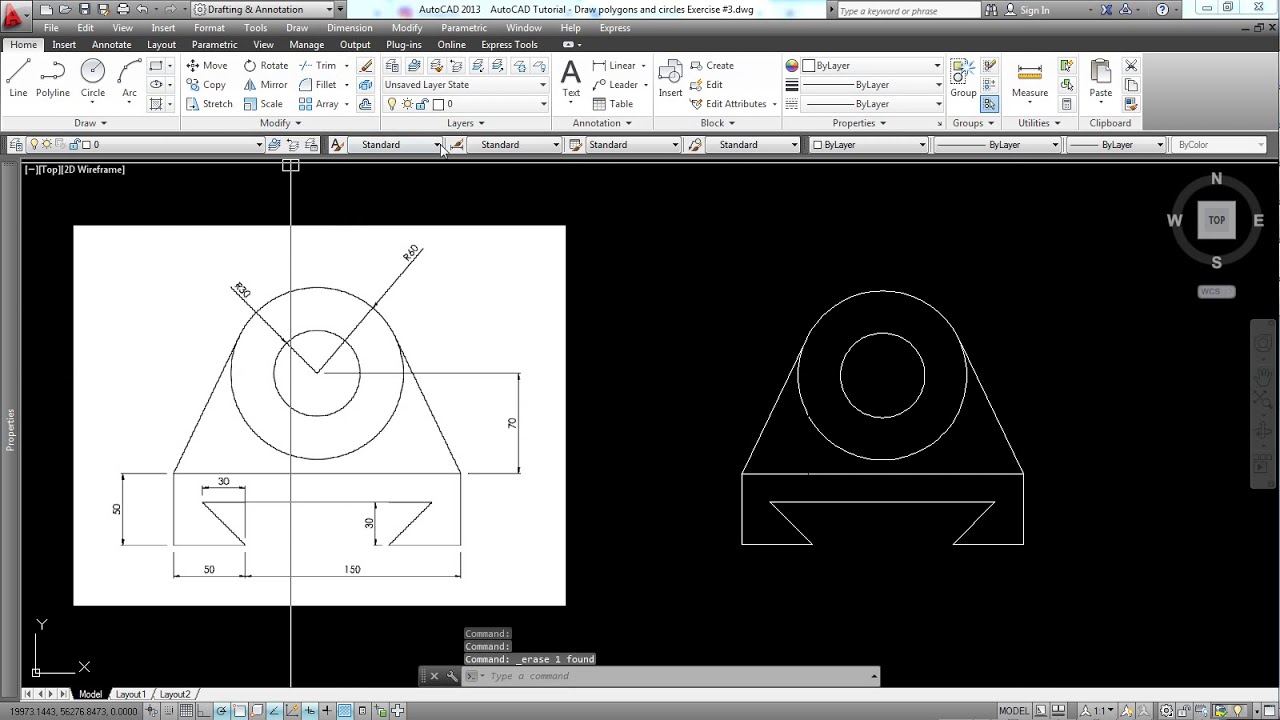
Task: Activate the Stretch command
Action: pos(209,104)
